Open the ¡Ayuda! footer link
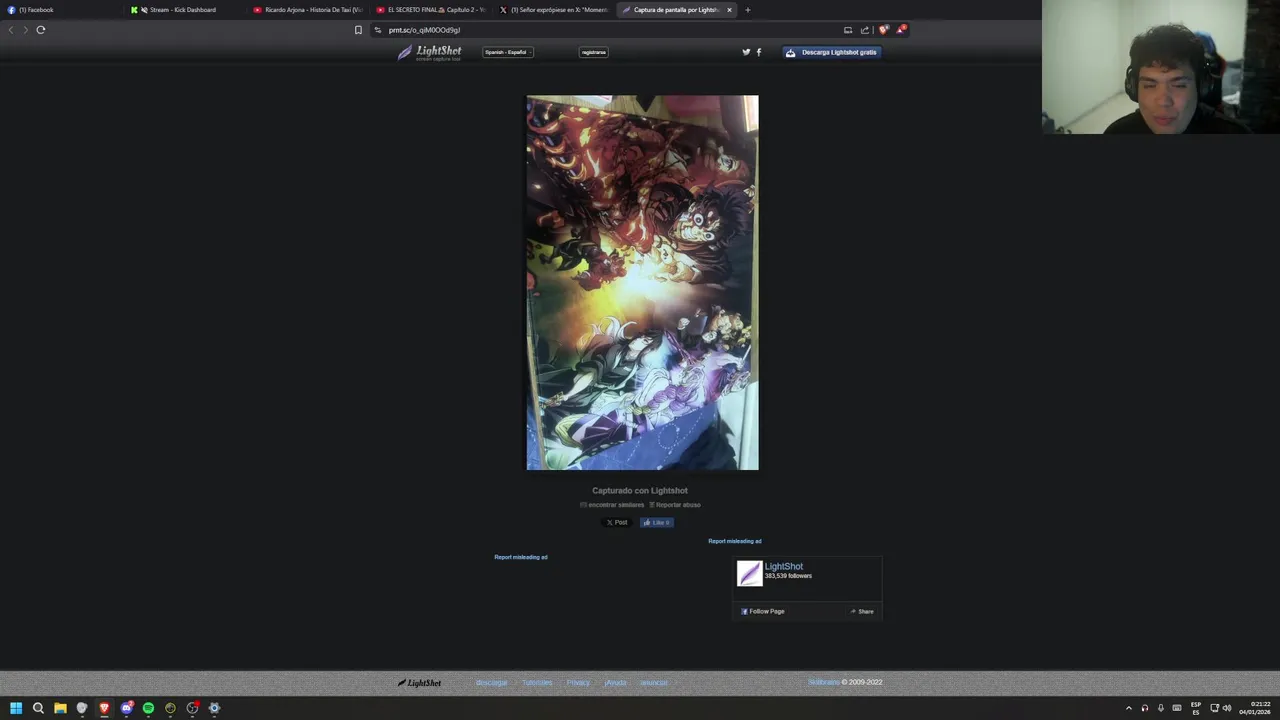The height and width of the screenshot is (720, 1280). 616,683
